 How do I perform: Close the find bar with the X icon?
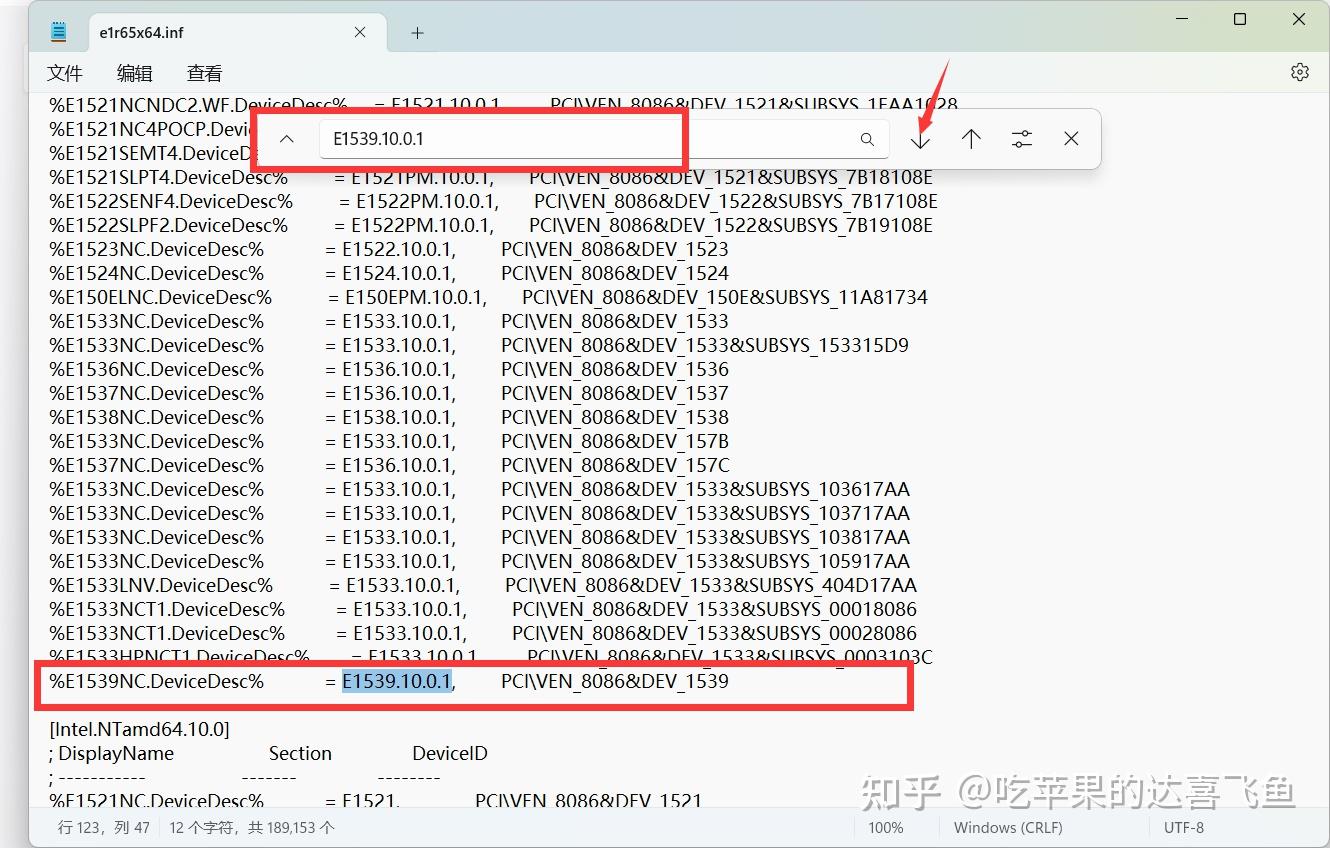[1071, 139]
